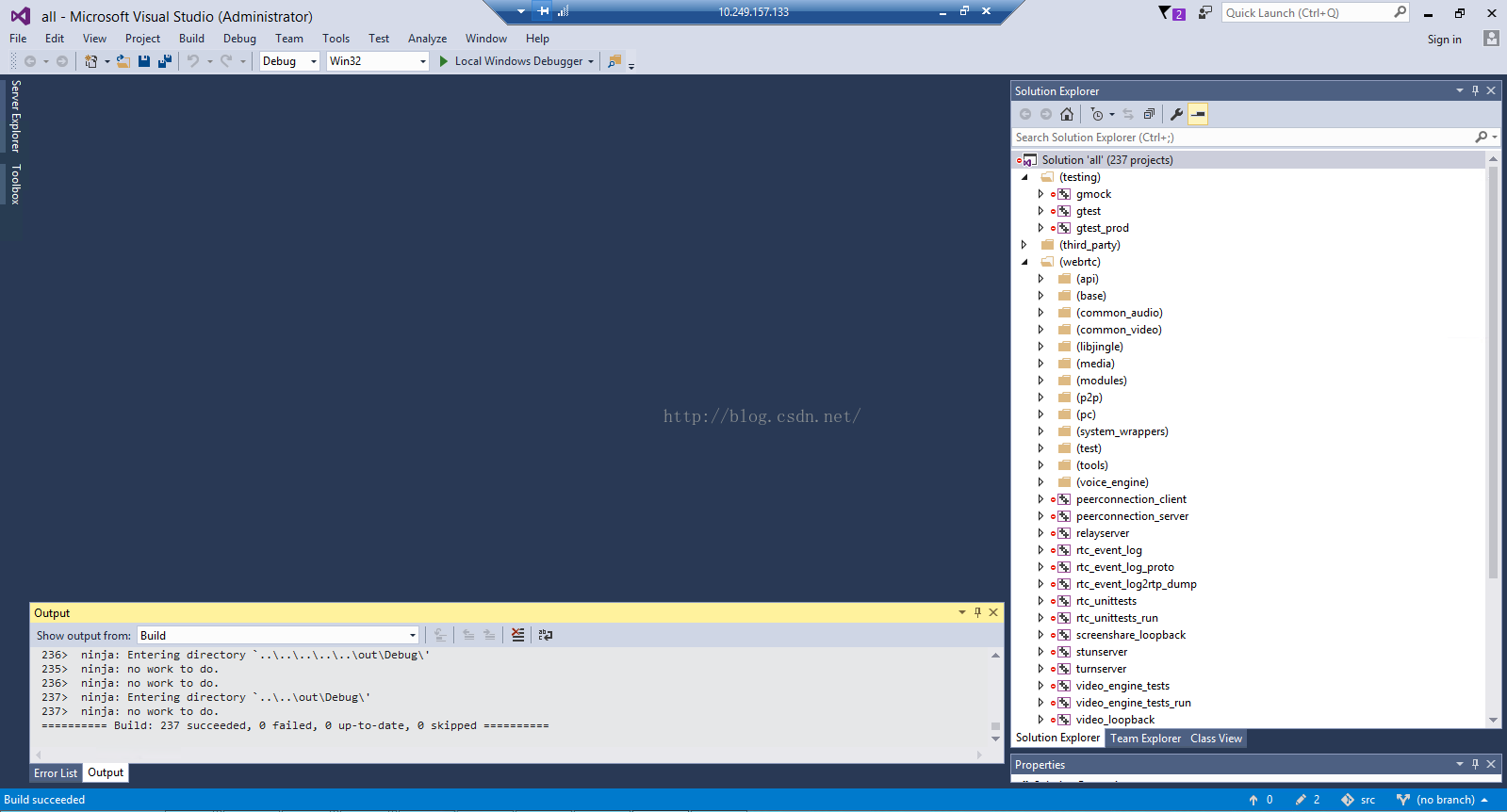Click the Solution Explorer vertical scrollbar
Screen dimensions: 1507x812
1493,440
